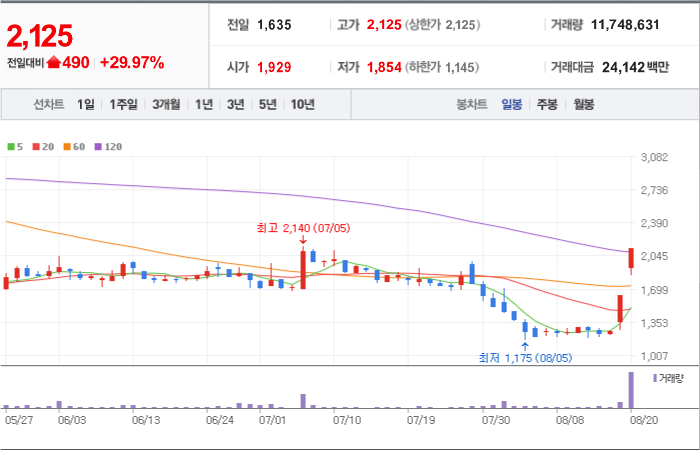
Task: Click the red 20-day moving average legend
Action: (x=43, y=147)
